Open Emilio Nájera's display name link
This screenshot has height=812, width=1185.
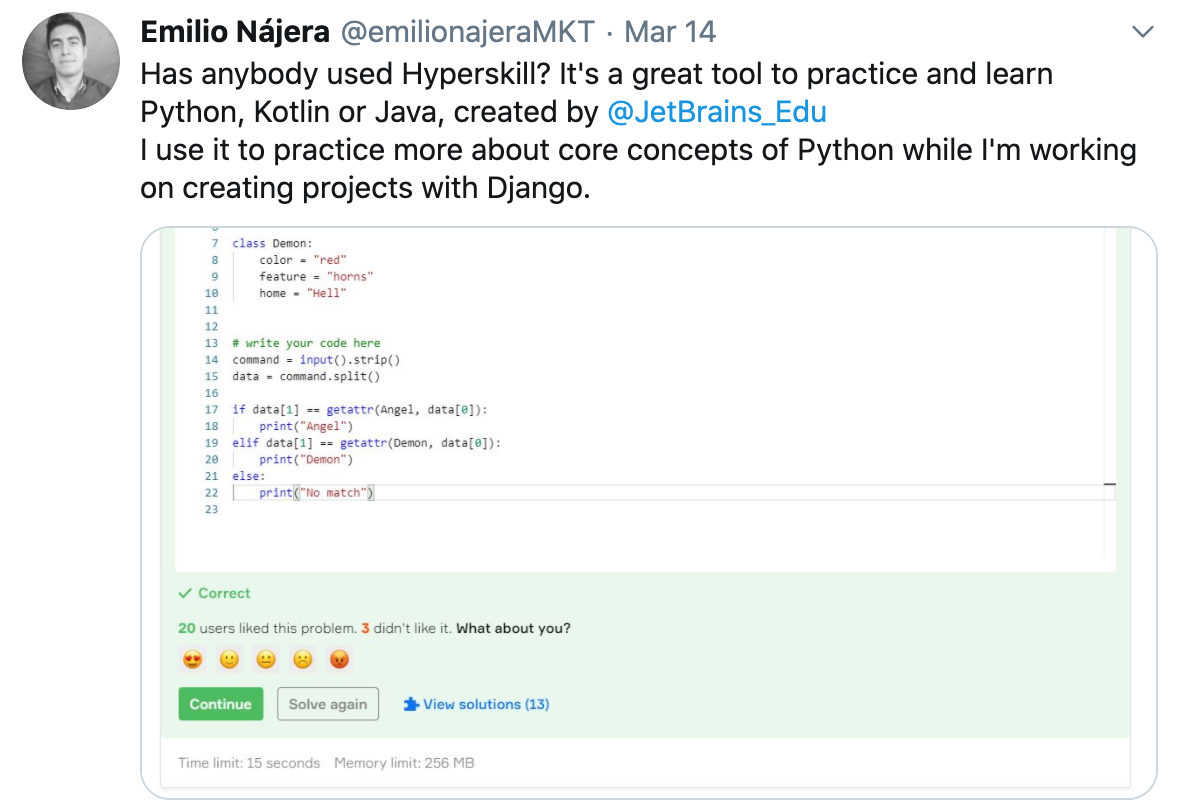(235, 32)
